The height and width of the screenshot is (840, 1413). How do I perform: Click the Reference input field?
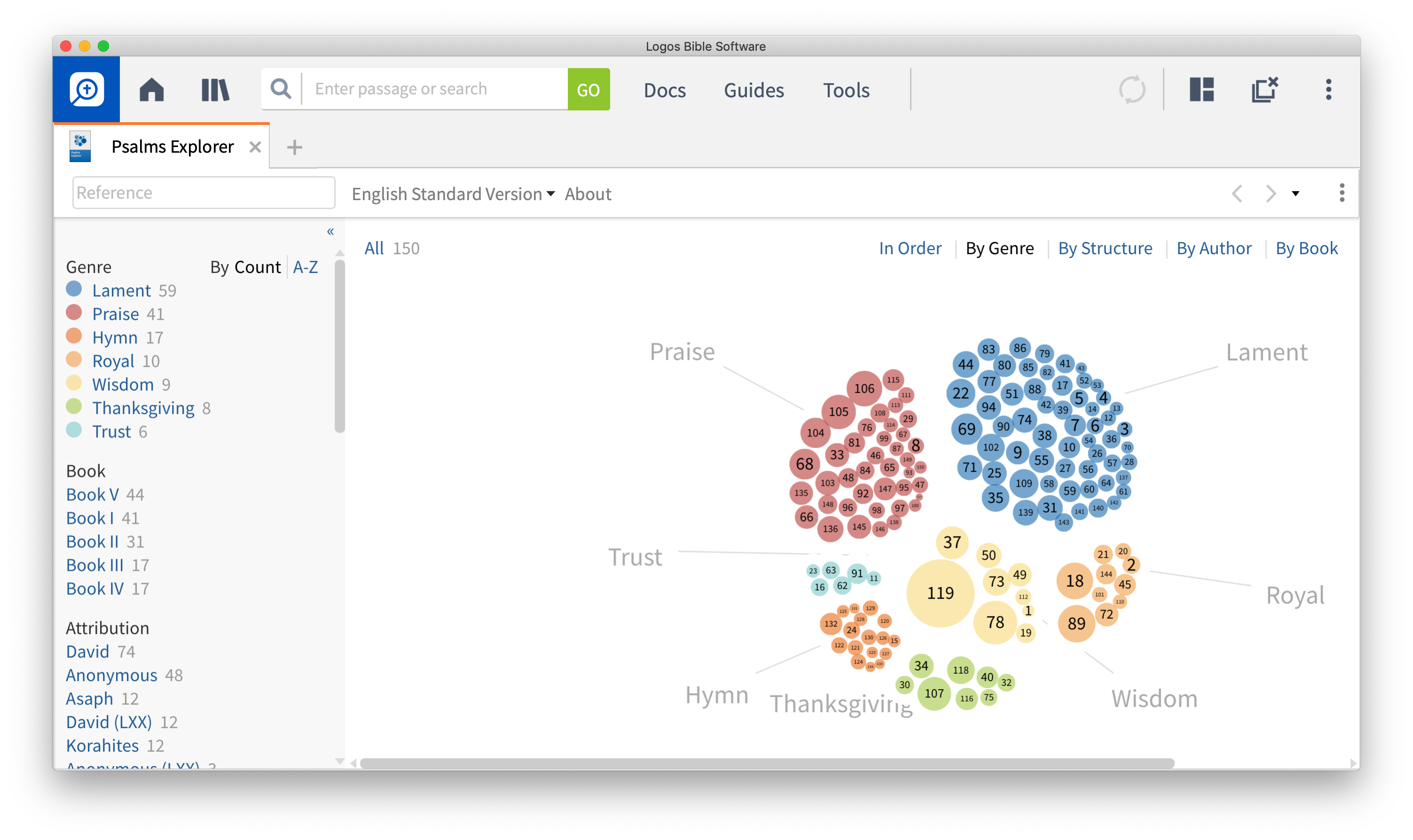tap(204, 193)
